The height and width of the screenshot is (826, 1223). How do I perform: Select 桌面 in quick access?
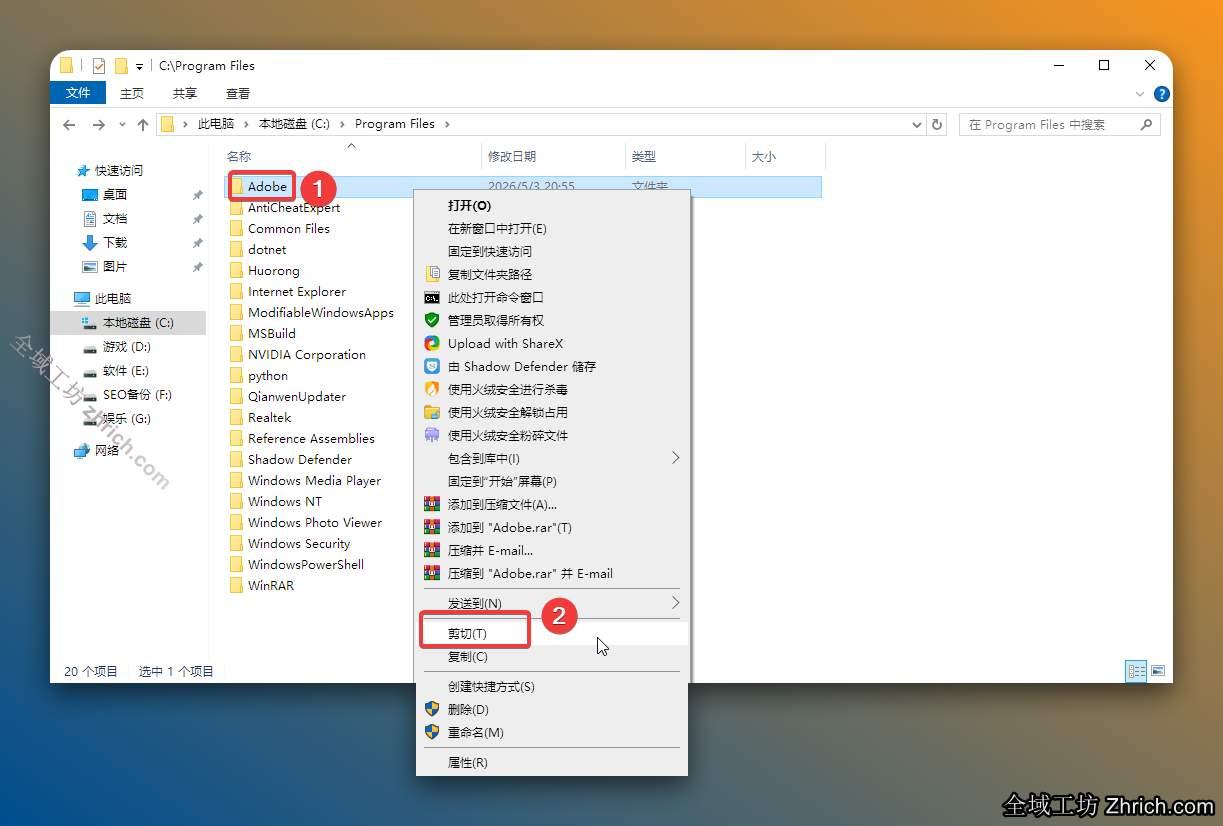coord(115,195)
